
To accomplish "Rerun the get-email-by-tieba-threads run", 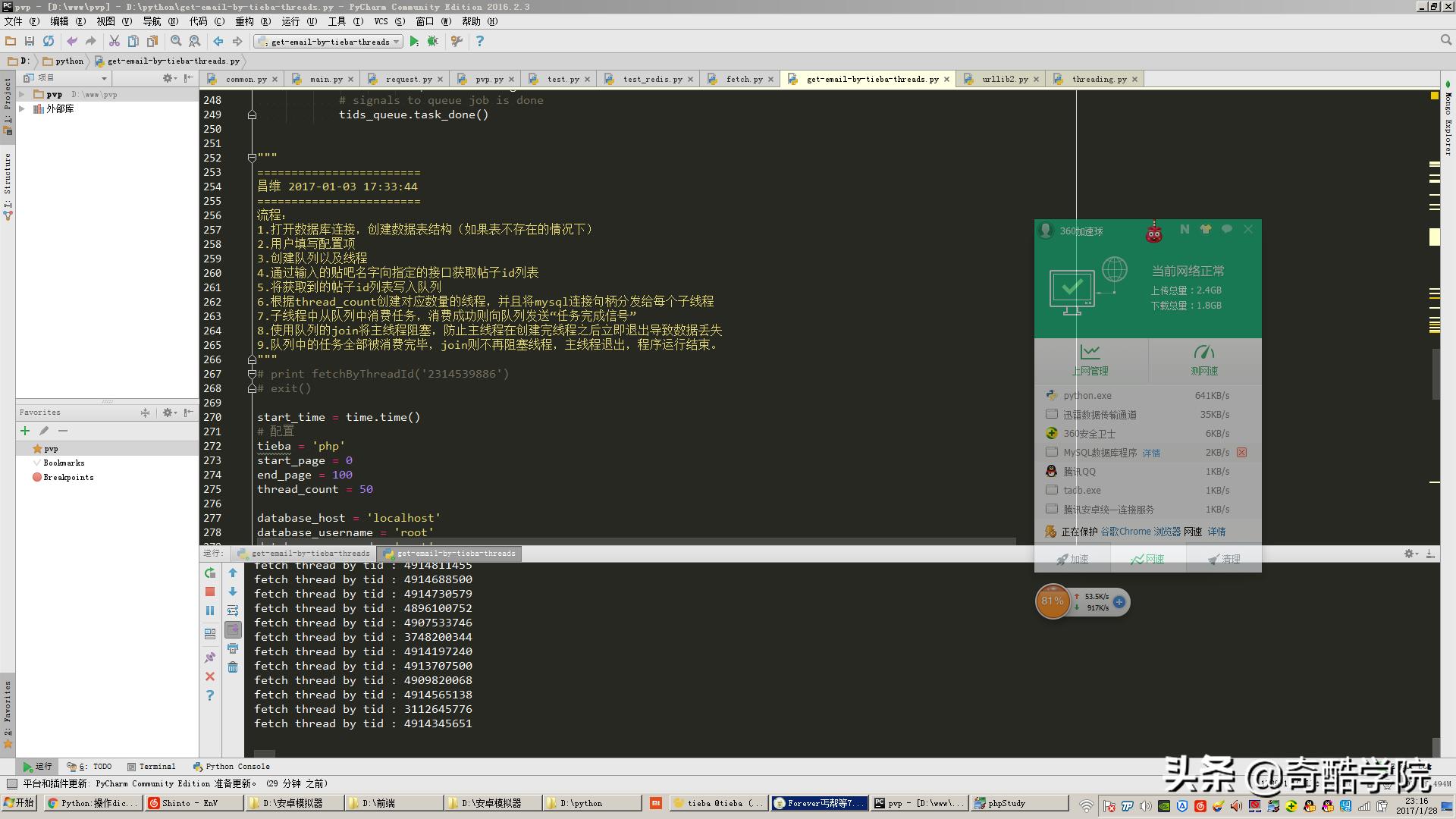I will pyautogui.click(x=210, y=573).
